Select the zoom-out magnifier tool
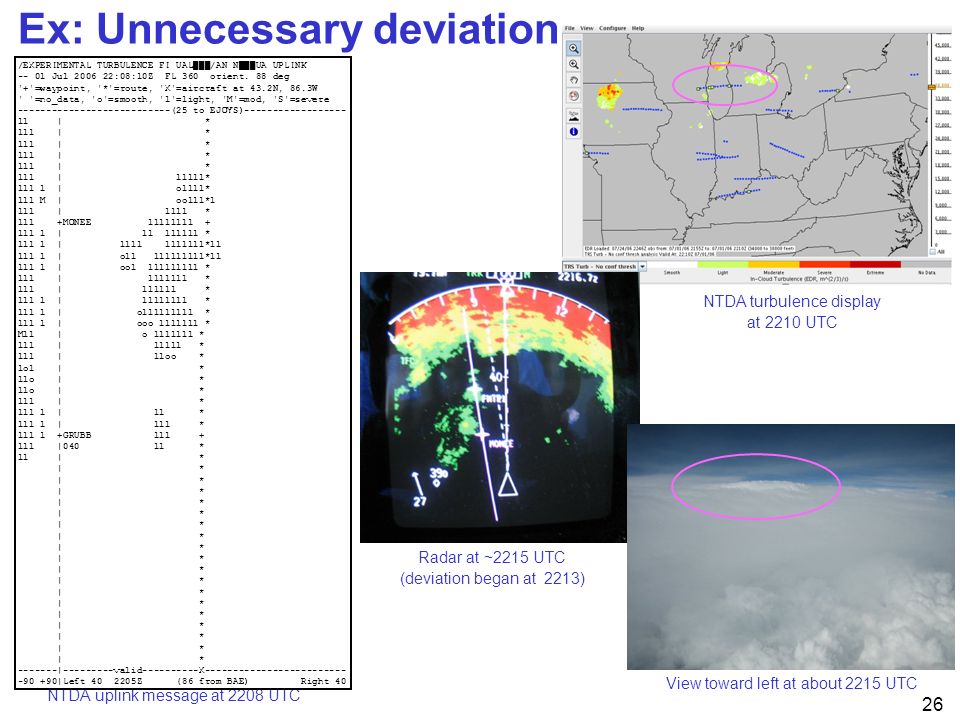The width and height of the screenshot is (960, 720). (574, 64)
